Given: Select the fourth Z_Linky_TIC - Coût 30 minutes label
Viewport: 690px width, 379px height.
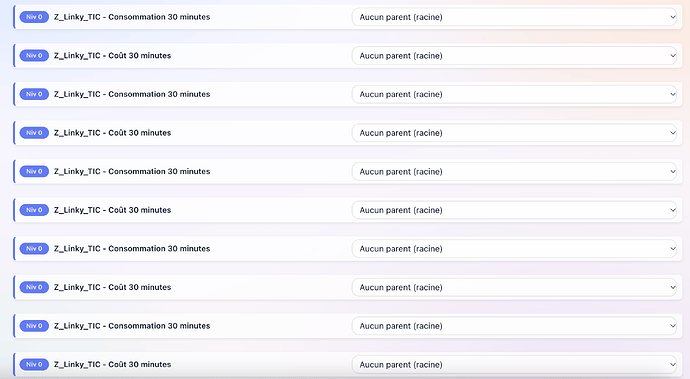Looking at the screenshot, I should pyautogui.click(x=113, y=287).
